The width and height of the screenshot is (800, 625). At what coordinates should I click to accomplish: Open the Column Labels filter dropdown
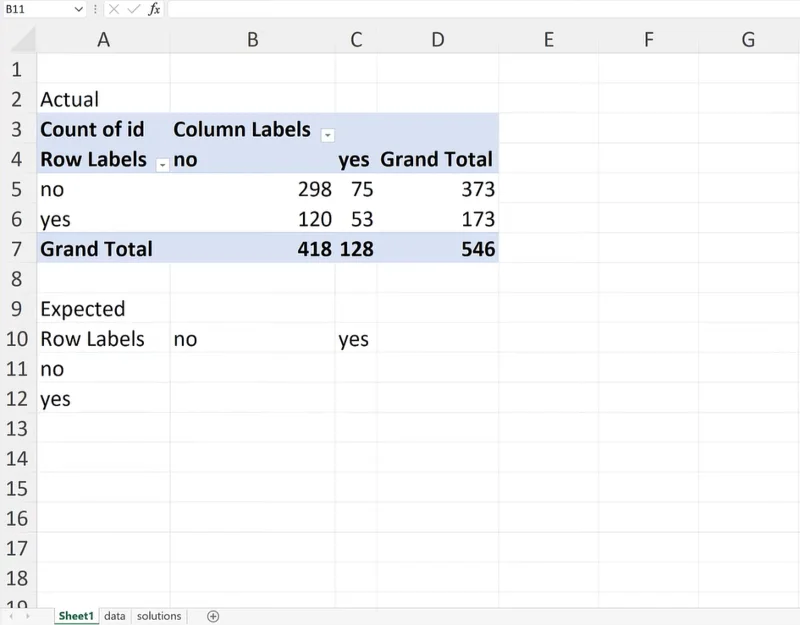pos(328,135)
